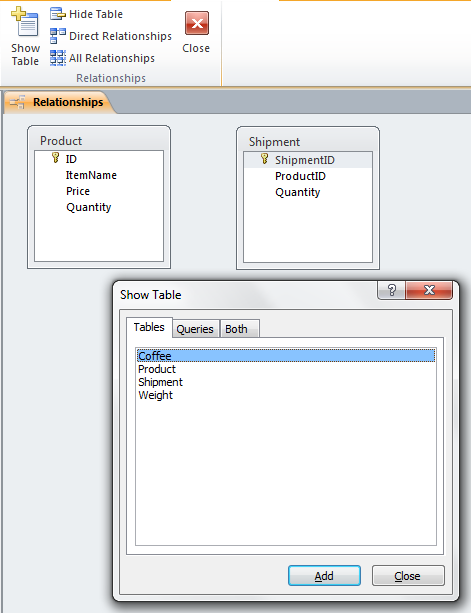This screenshot has height=613, width=471.
Task: Open the Show Table ribbon button
Action: (x=25, y=37)
